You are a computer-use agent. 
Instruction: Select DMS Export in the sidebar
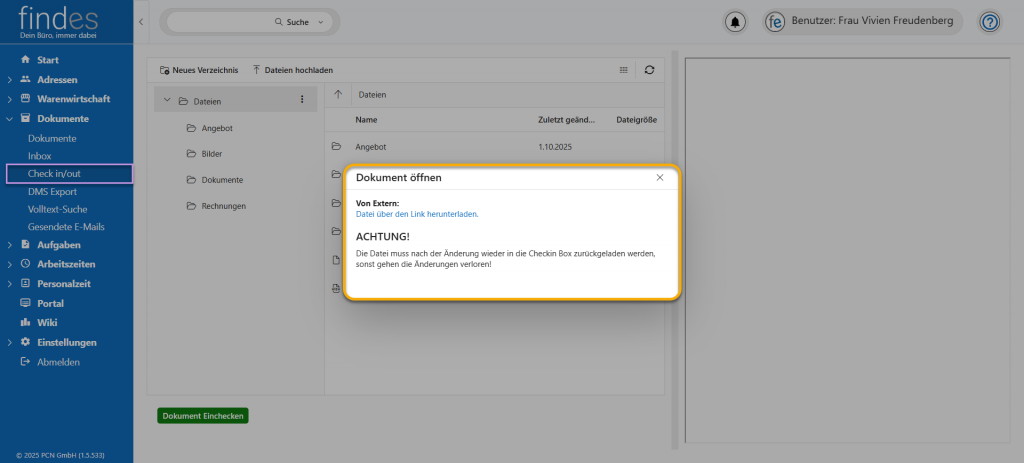point(52,191)
